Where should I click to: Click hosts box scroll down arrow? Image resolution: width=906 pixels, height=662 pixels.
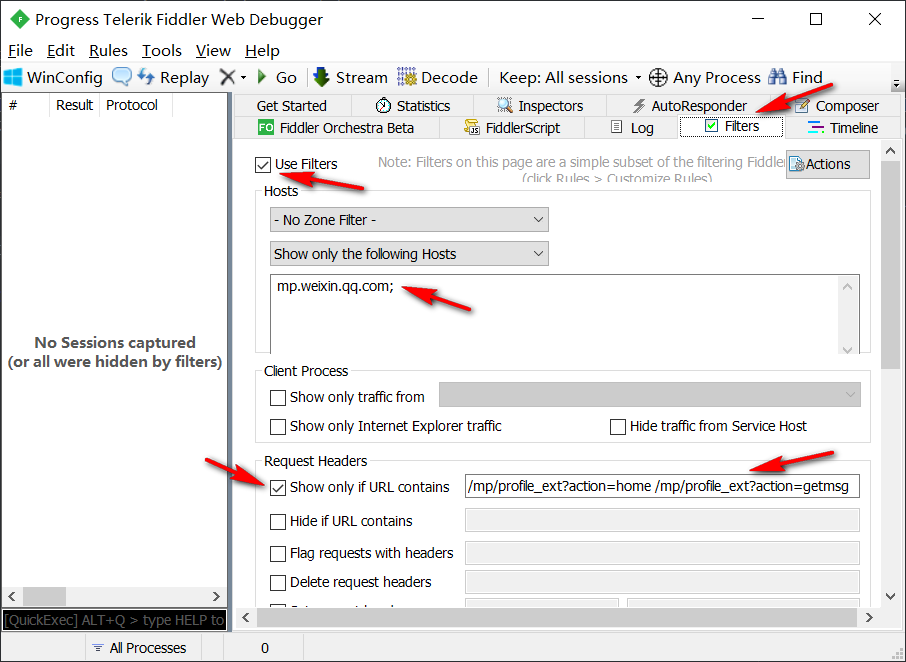coord(847,349)
